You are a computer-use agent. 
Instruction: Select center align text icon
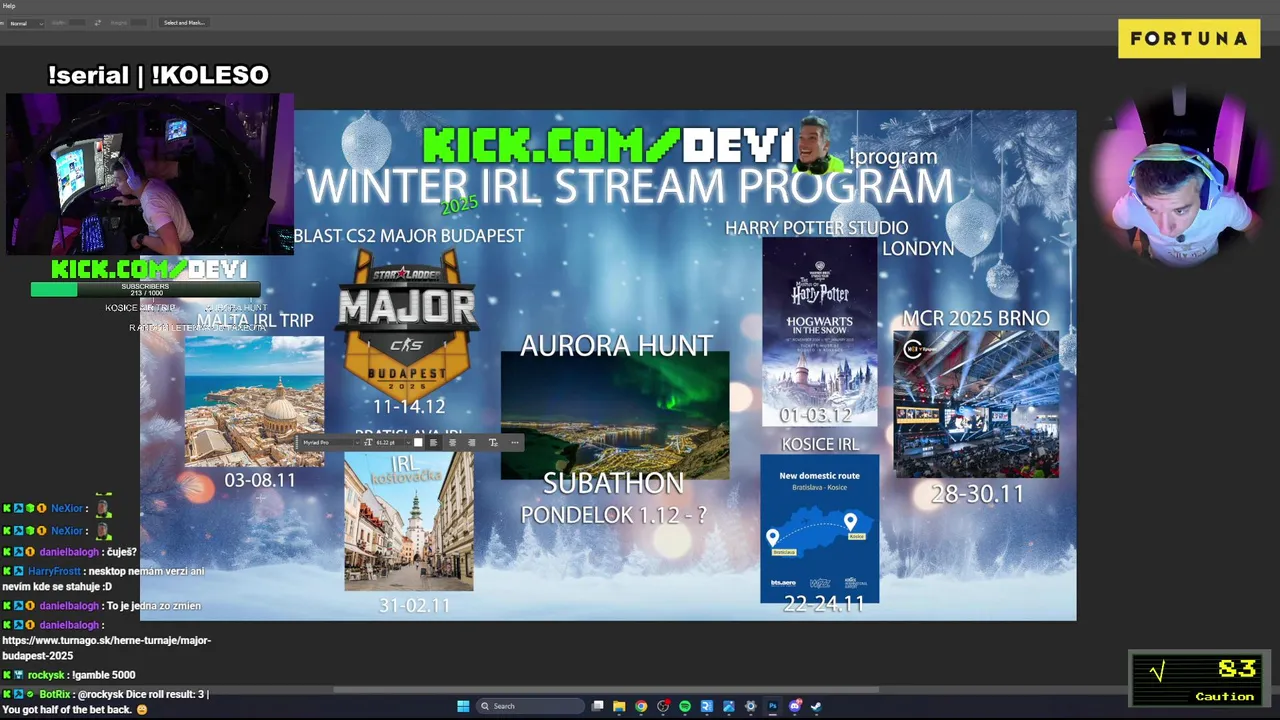[452, 442]
